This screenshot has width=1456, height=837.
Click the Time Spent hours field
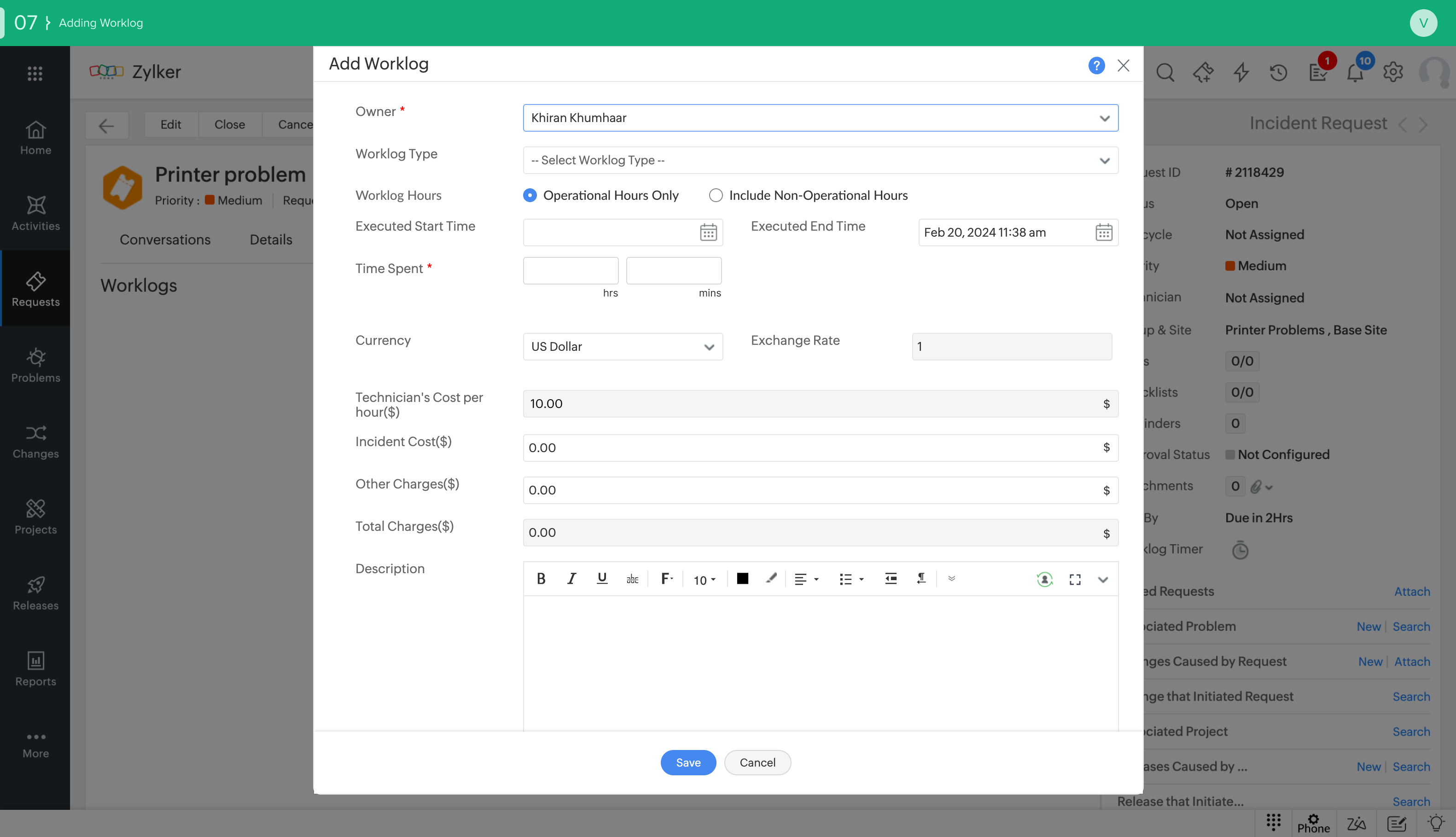click(570, 270)
